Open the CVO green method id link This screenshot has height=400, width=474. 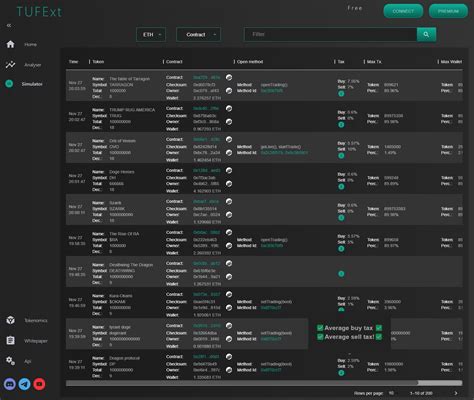(284, 153)
